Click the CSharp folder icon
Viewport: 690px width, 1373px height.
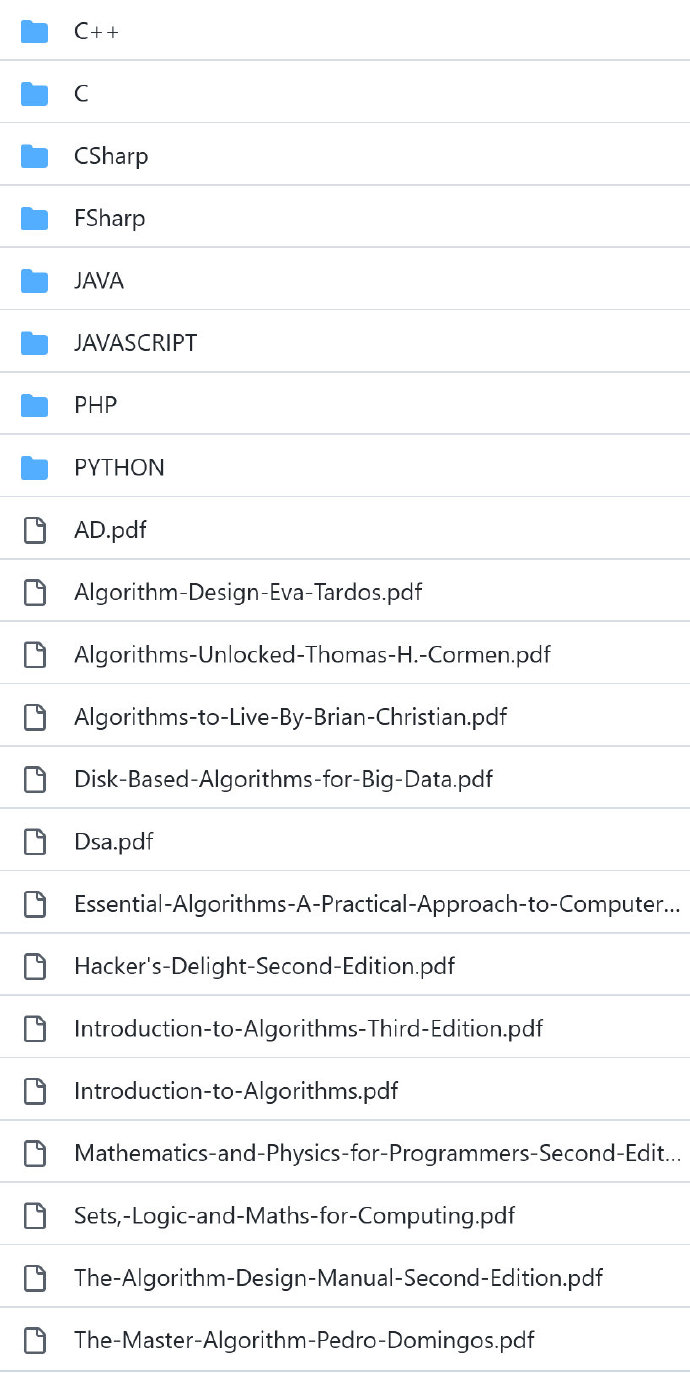pos(34,156)
